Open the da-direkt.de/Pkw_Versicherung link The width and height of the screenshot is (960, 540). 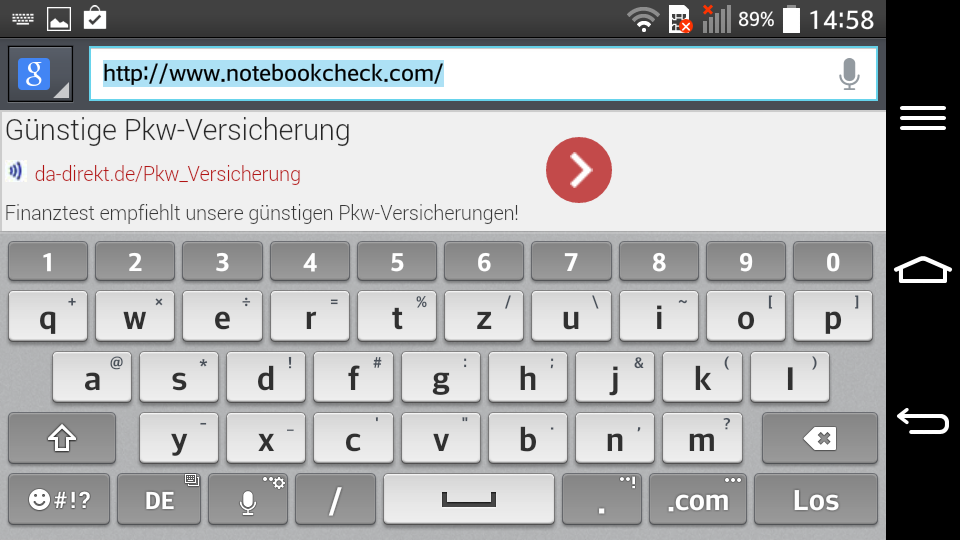click(x=167, y=174)
